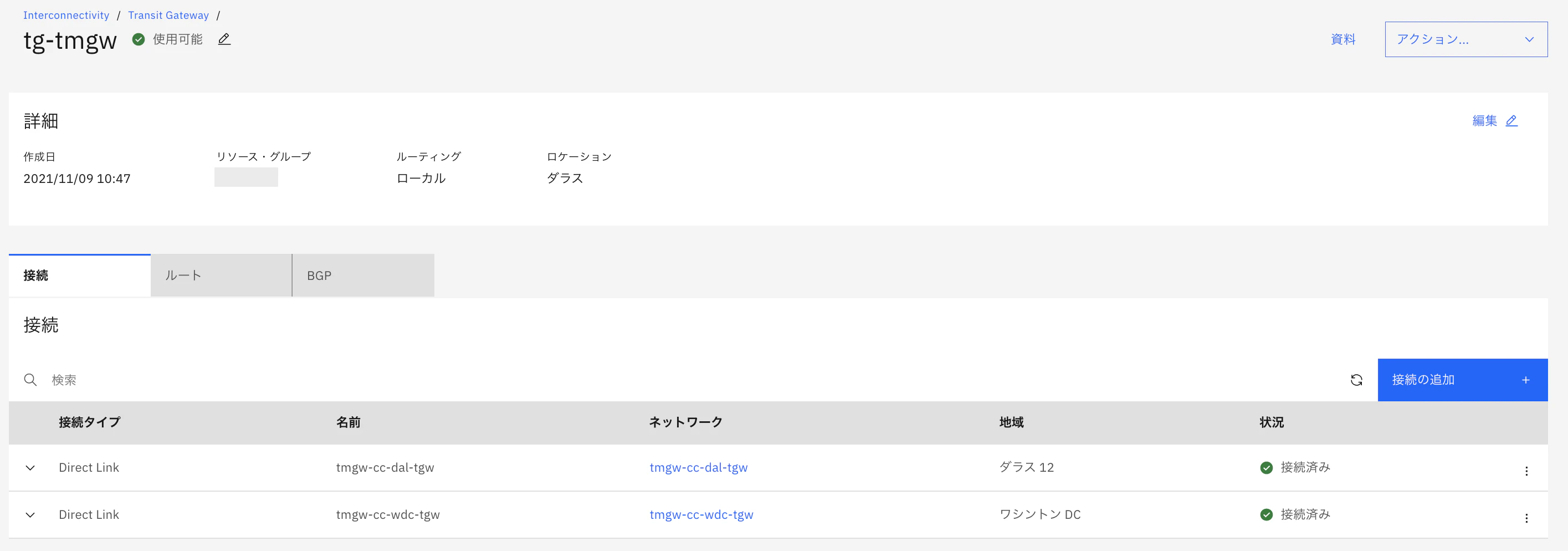Open the 資料 documentation link
The height and width of the screenshot is (551, 1568).
[1343, 39]
